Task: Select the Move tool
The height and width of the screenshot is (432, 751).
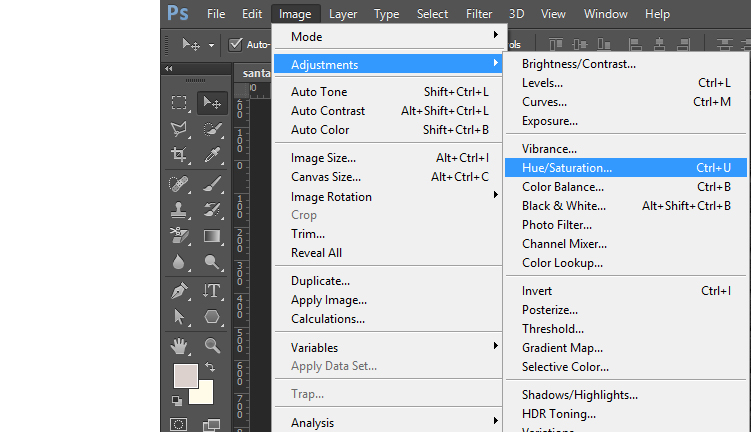Action: [x=212, y=102]
